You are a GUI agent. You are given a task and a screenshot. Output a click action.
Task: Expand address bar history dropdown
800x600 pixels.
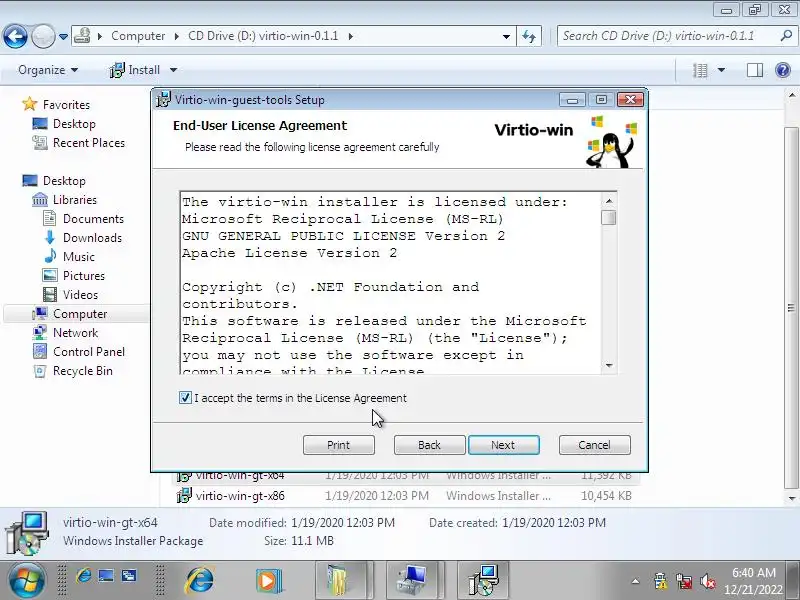[x=506, y=37]
